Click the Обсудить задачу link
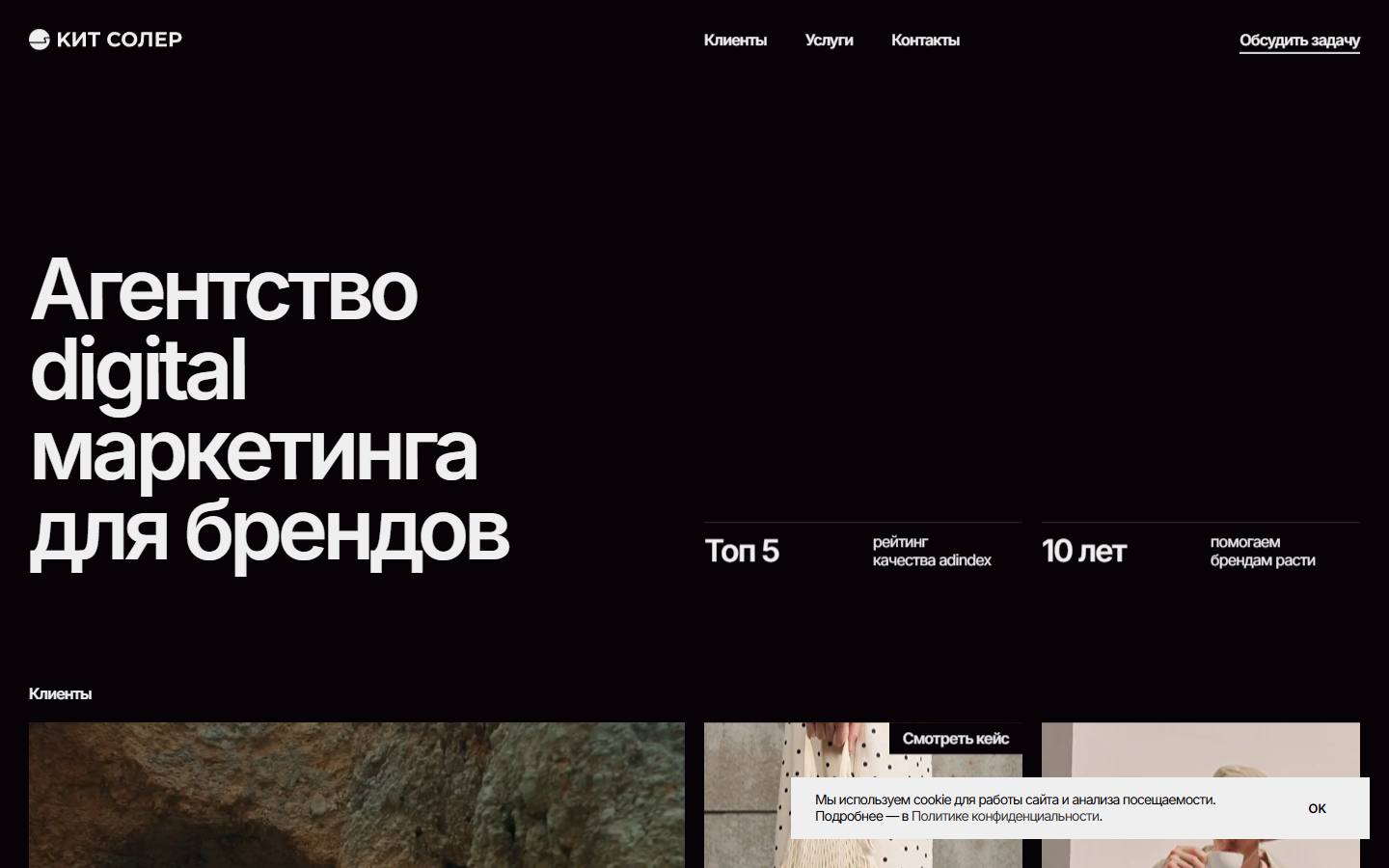 click(x=1299, y=41)
